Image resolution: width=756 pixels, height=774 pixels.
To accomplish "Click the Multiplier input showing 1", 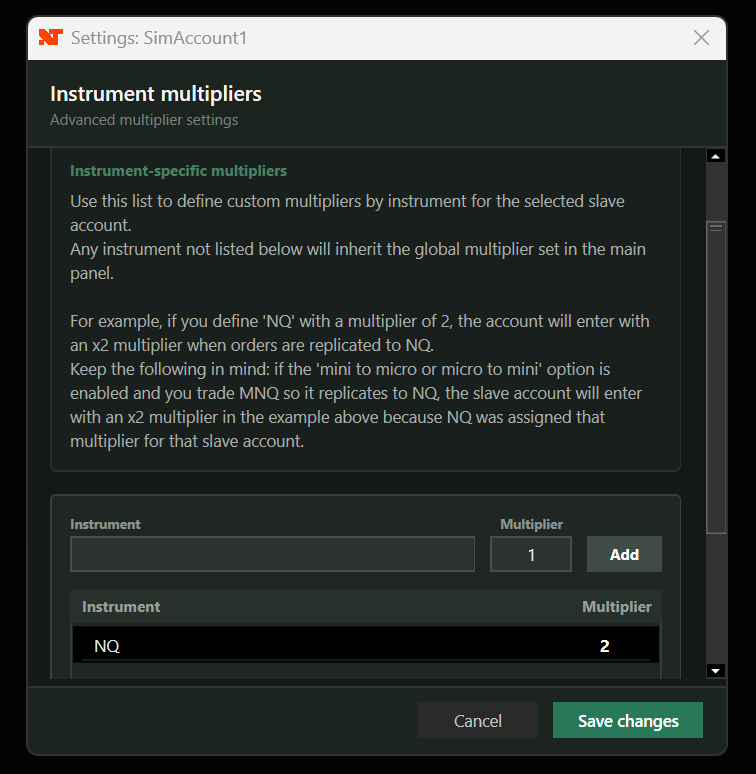I will point(531,554).
